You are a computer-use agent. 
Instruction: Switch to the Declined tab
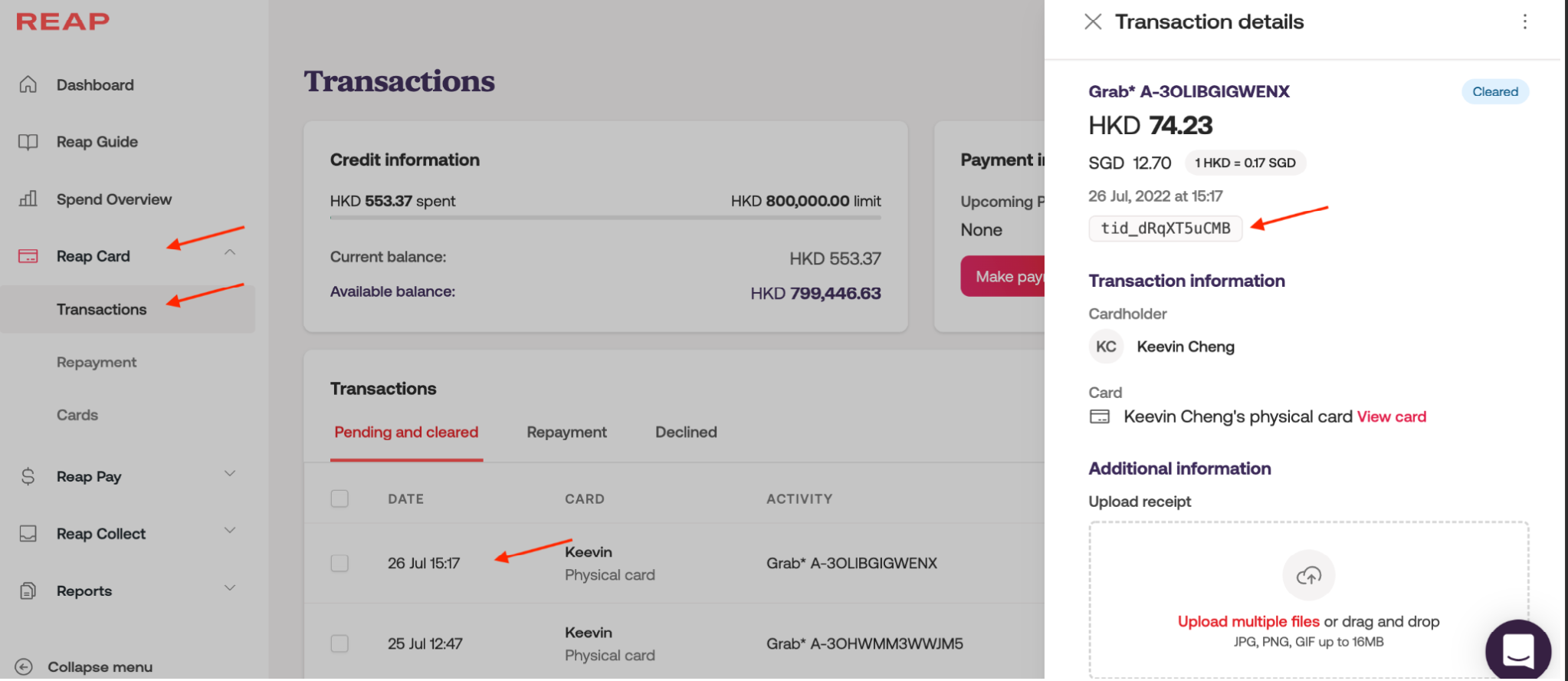[x=686, y=433]
